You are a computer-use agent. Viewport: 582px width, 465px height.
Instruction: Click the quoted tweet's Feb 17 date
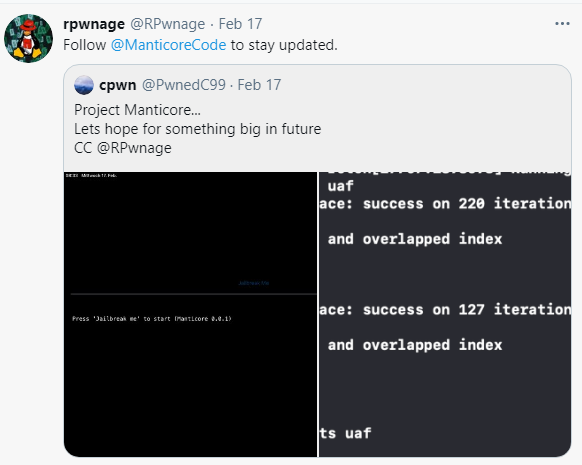[259, 85]
